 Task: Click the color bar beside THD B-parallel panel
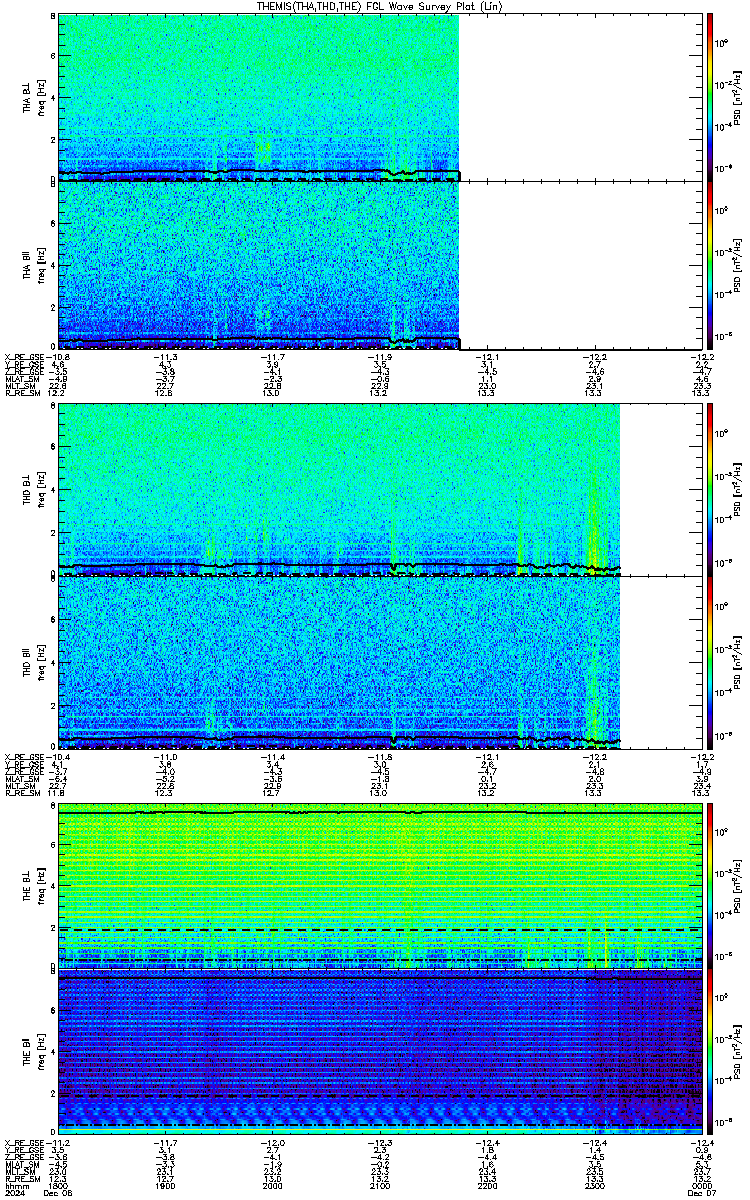(x=711, y=662)
